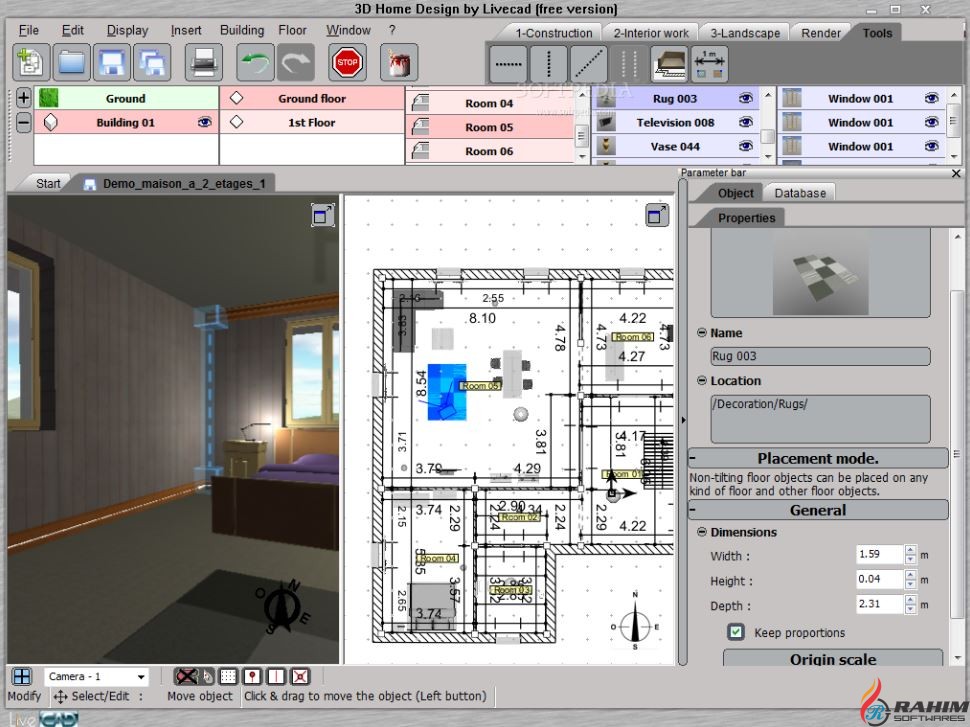This screenshot has width=970, height=727.
Task: Save the project with floppy icon
Action: tap(112, 62)
